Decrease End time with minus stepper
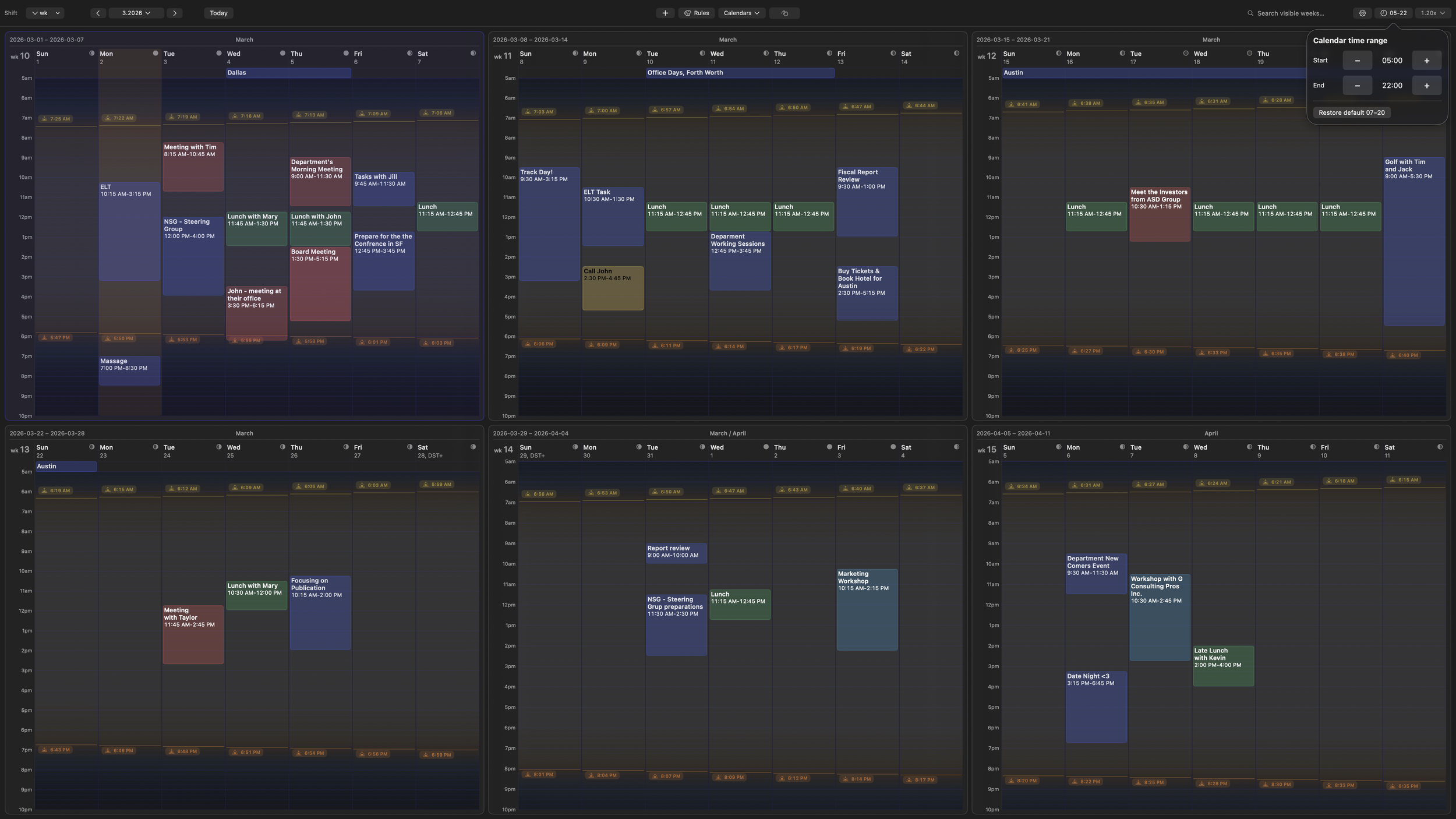This screenshot has width=1456, height=819. point(1357,86)
